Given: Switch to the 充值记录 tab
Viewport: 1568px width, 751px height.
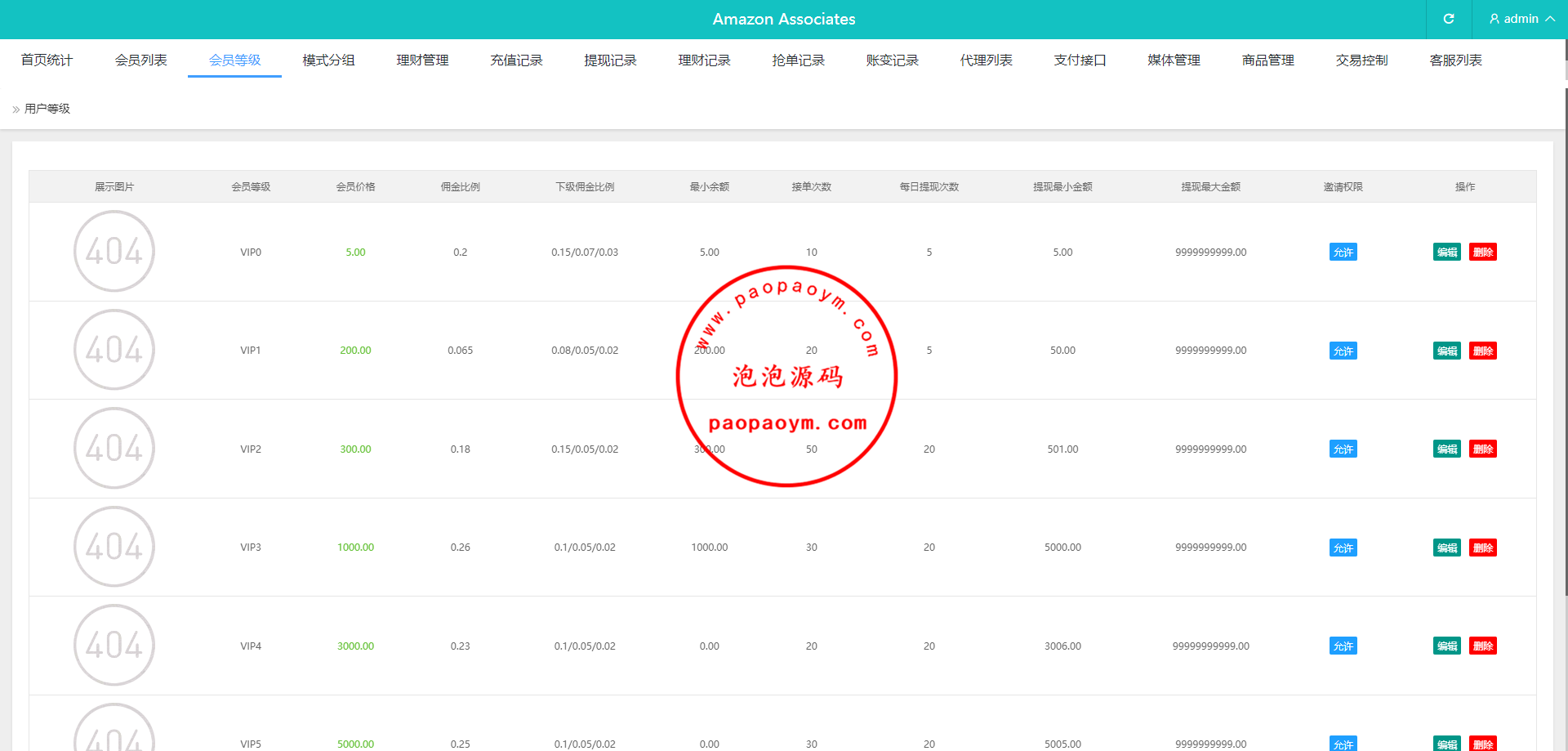Looking at the screenshot, I should (x=516, y=60).
